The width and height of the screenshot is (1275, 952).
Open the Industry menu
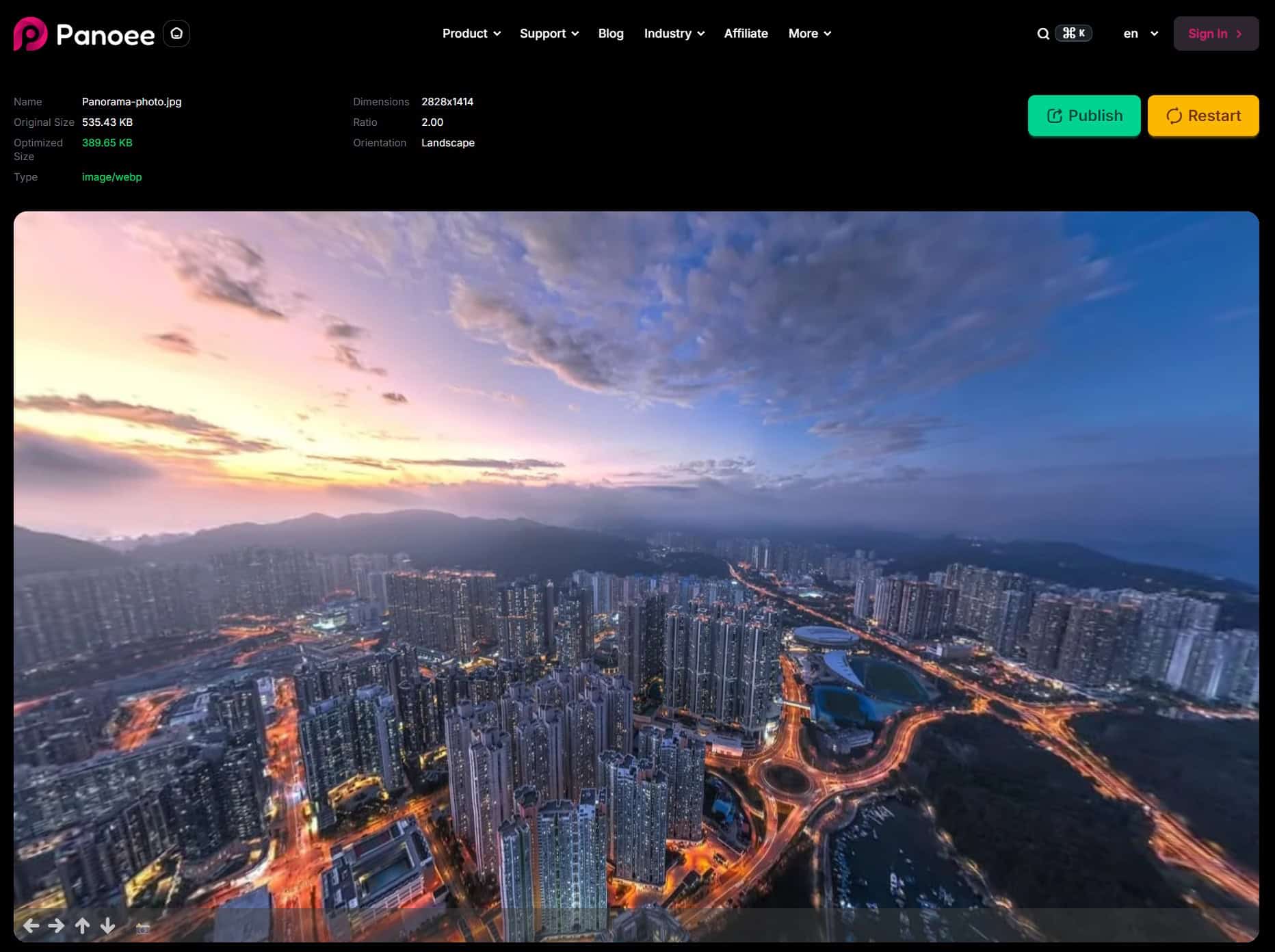673,33
